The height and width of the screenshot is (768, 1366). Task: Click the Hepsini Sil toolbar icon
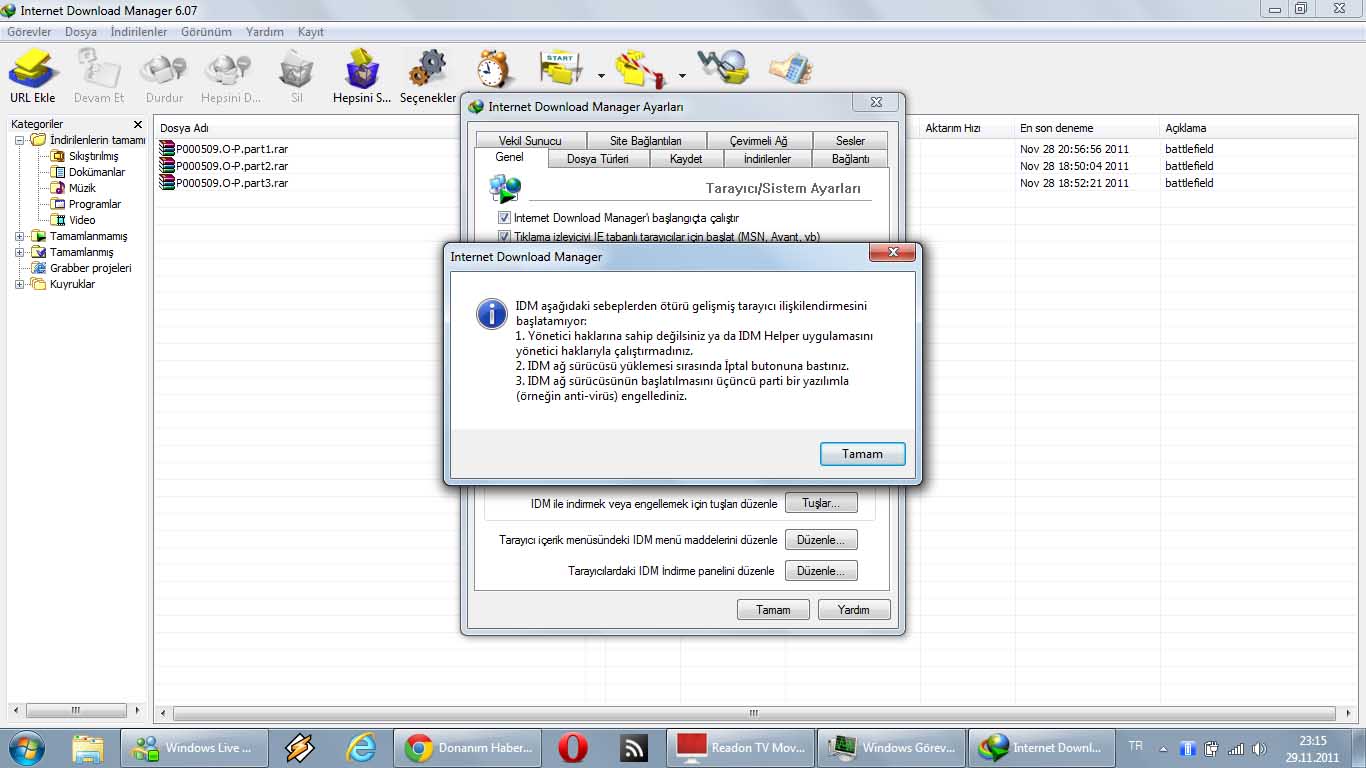pyautogui.click(x=362, y=76)
